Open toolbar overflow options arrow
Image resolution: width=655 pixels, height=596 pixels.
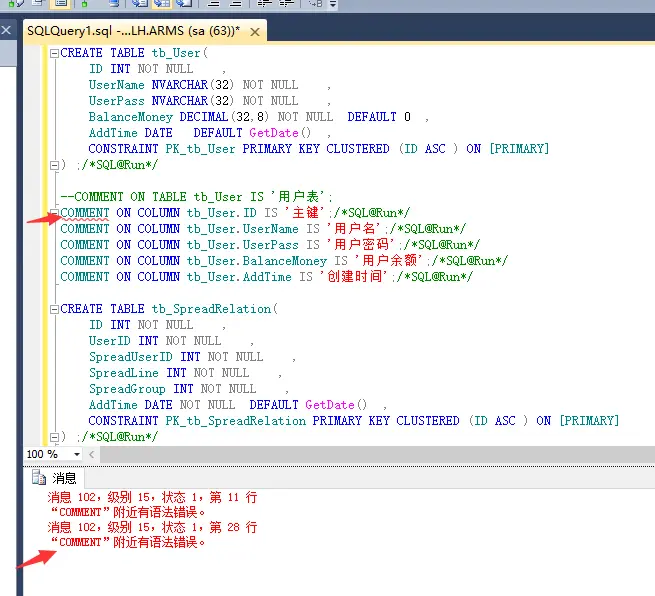[x=333, y=4]
